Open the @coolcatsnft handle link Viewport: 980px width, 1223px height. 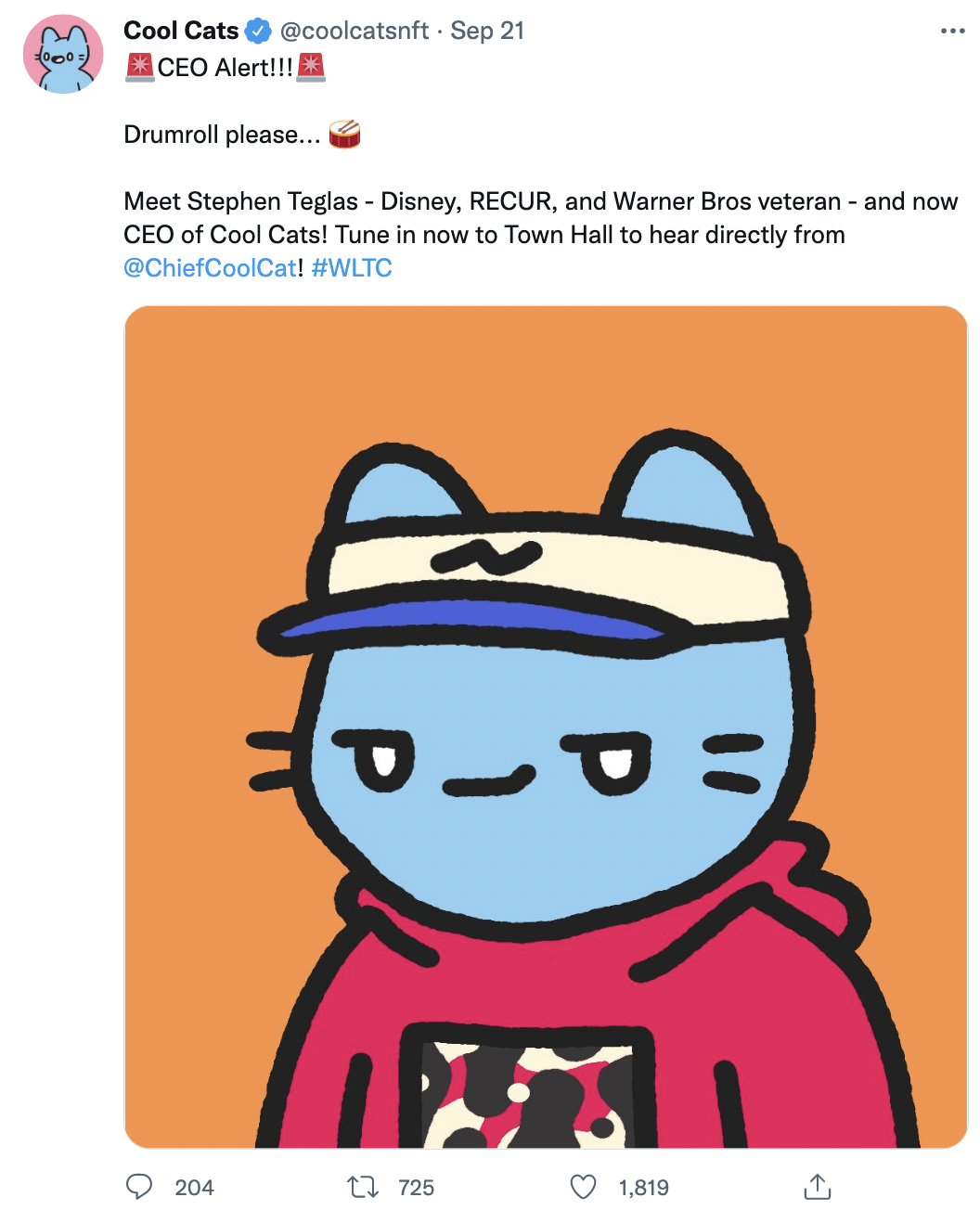(354, 31)
